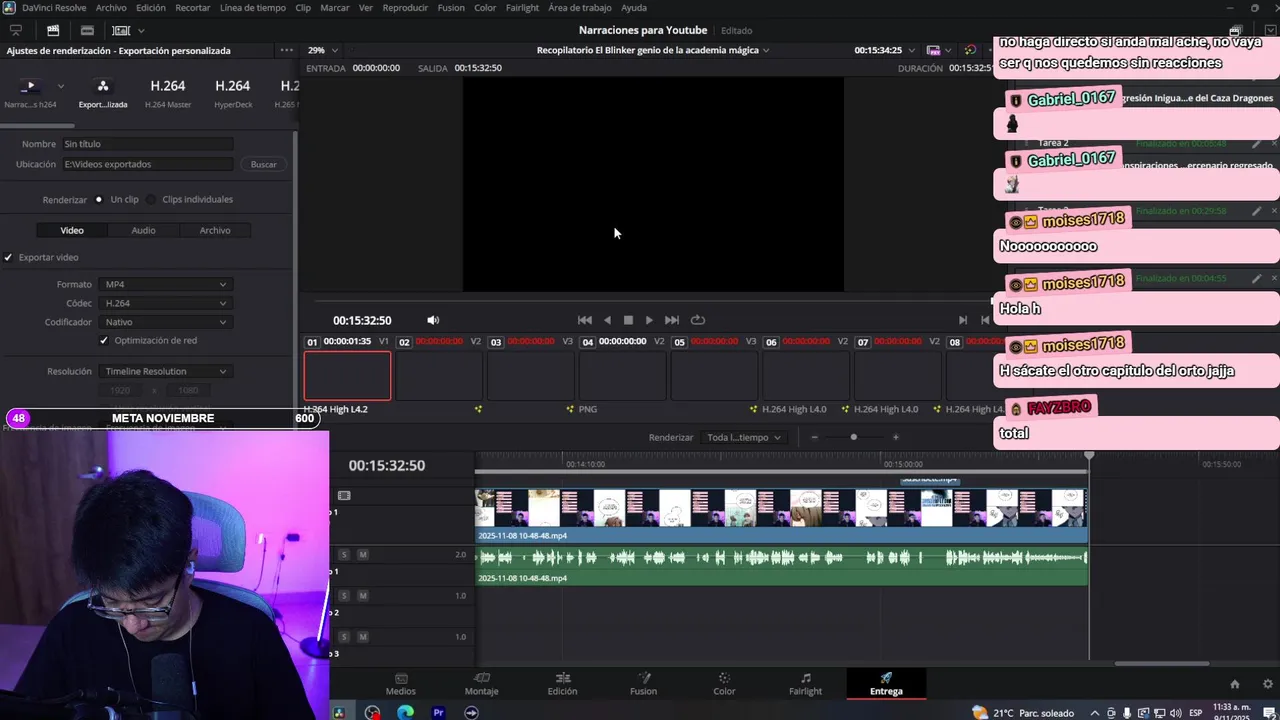Viewport: 1280px width, 720px height.
Task: Click the Ubicación path field
Action: pos(147,164)
